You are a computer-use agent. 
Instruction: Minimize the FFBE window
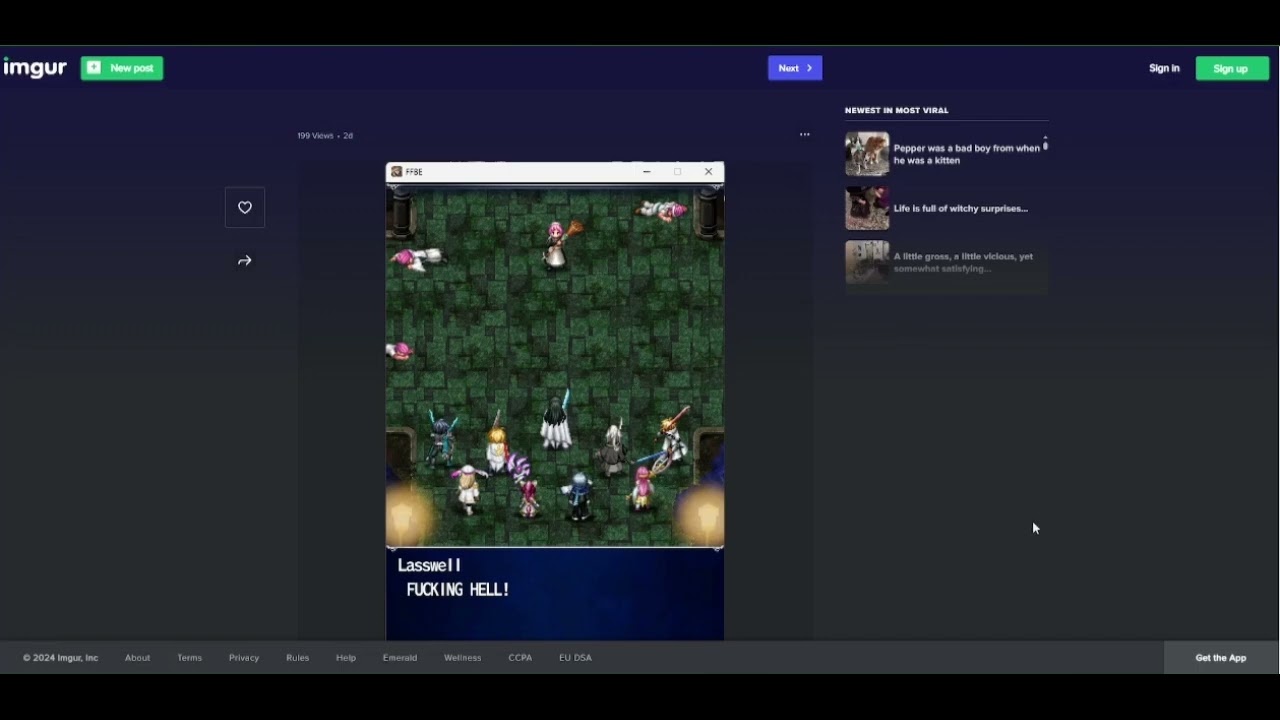click(x=647, y=172)
